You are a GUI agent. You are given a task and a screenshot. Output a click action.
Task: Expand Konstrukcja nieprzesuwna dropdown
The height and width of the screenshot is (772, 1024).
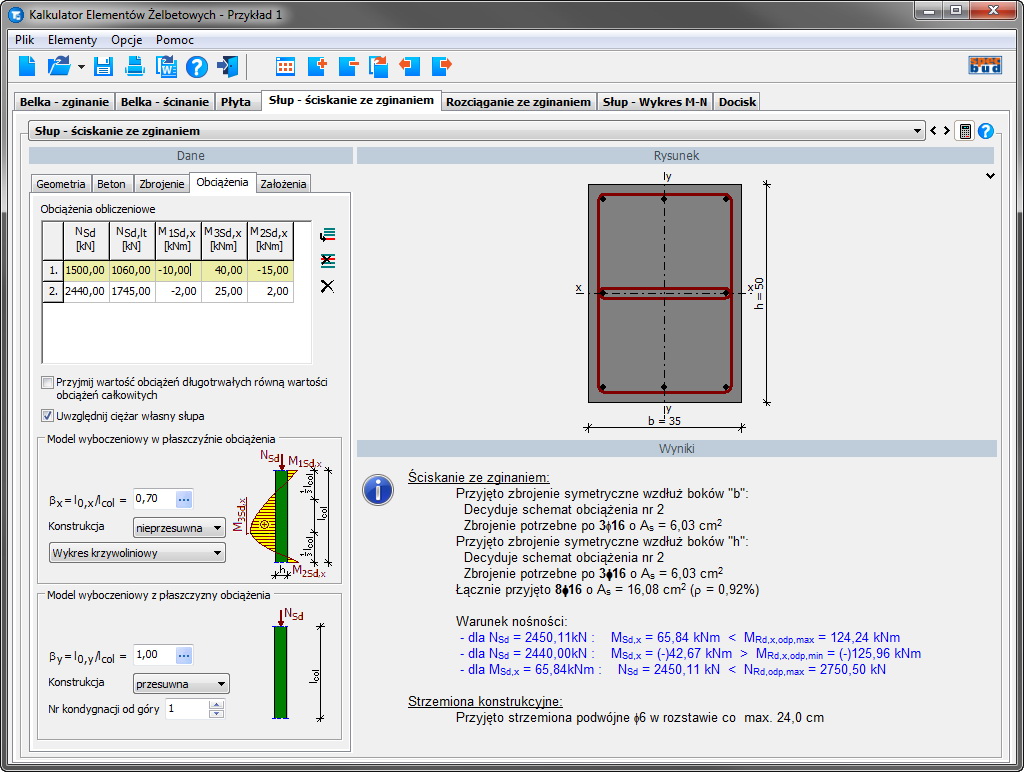point(179,528)
